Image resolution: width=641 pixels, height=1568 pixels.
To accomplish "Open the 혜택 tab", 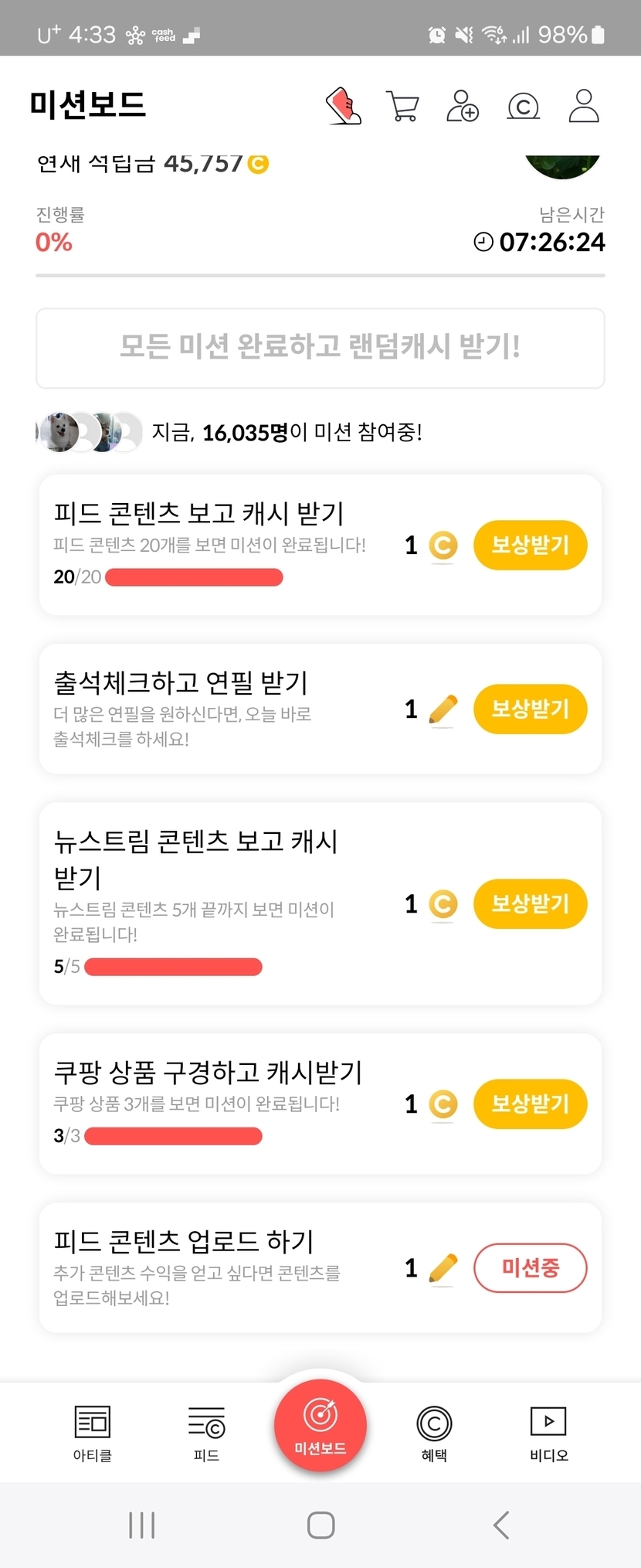I will (434, 1432).
